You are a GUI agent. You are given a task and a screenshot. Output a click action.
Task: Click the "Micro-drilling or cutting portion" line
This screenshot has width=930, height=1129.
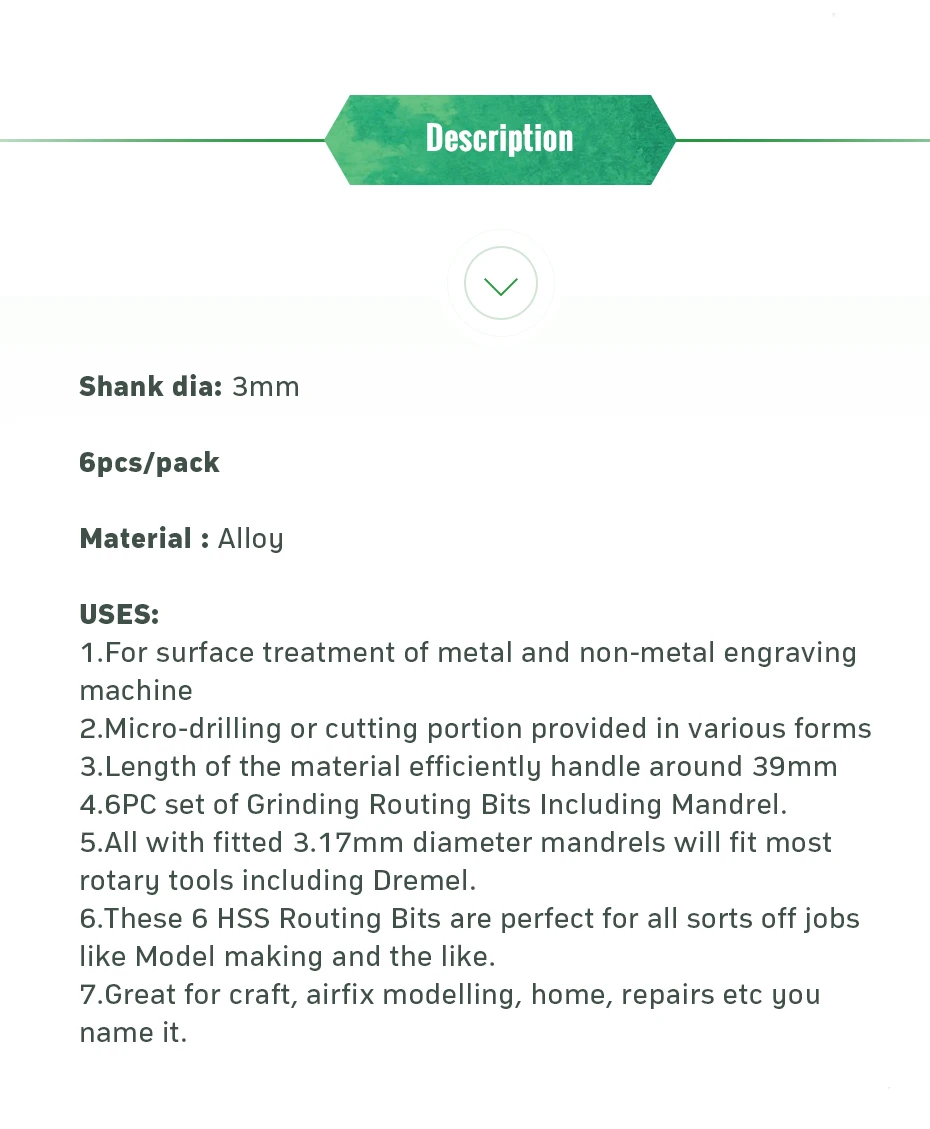click(x=475, y=729)
